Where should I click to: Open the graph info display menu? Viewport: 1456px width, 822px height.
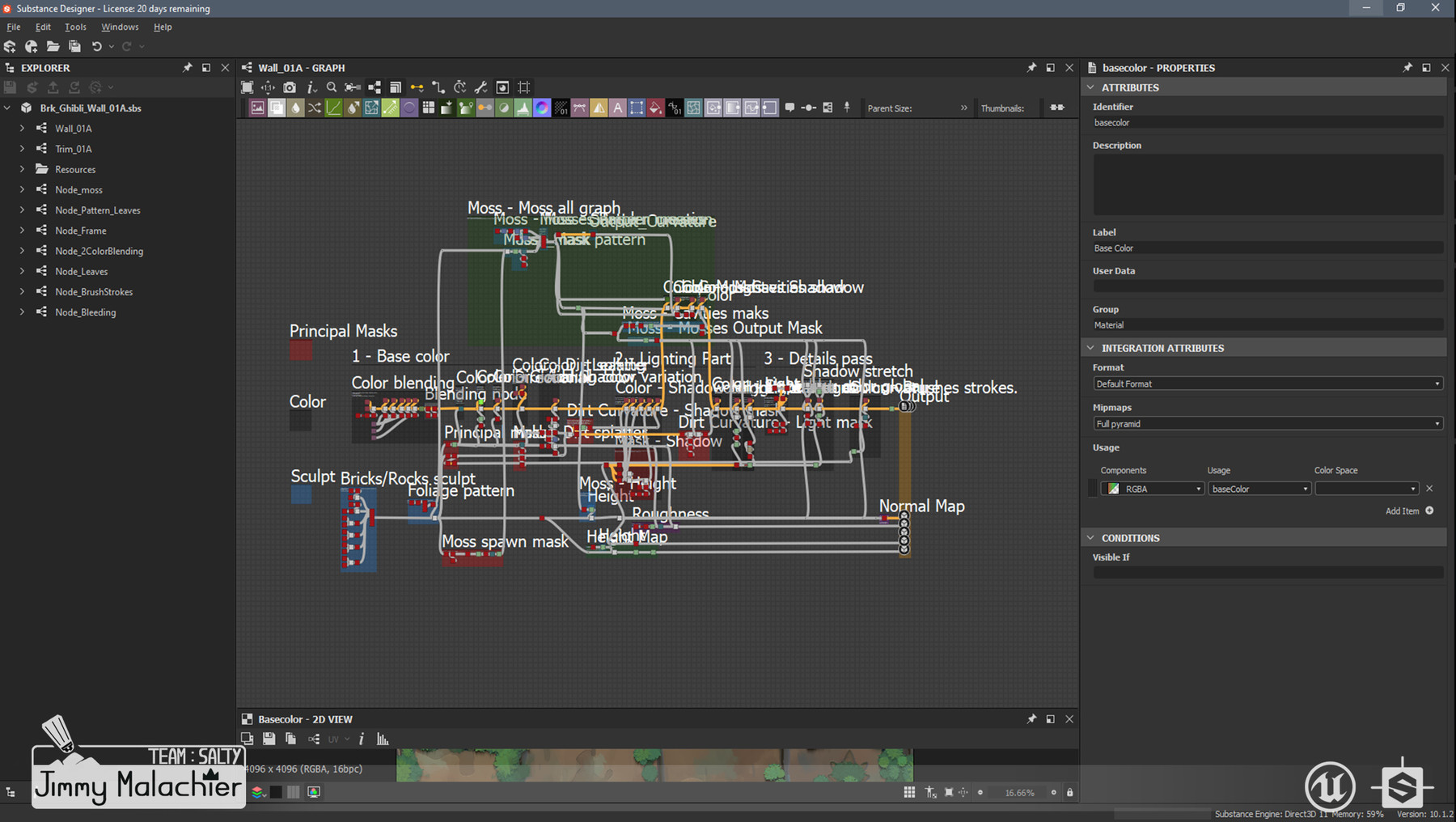[311, 87]
